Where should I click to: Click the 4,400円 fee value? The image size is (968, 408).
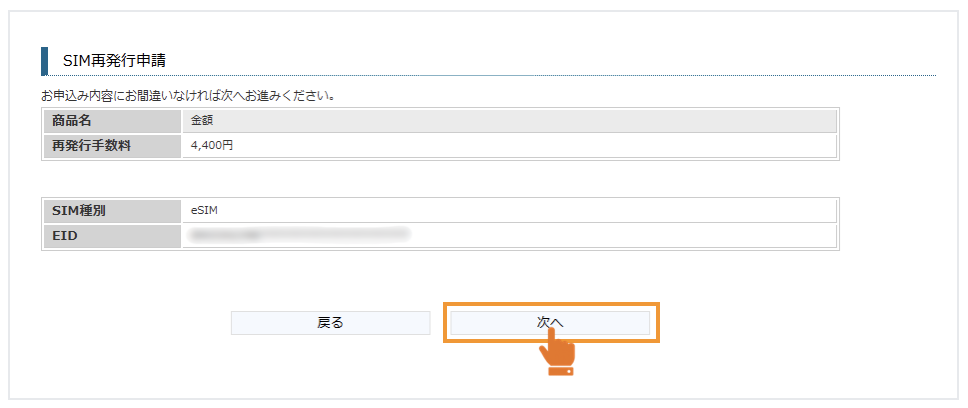point(212,146)
